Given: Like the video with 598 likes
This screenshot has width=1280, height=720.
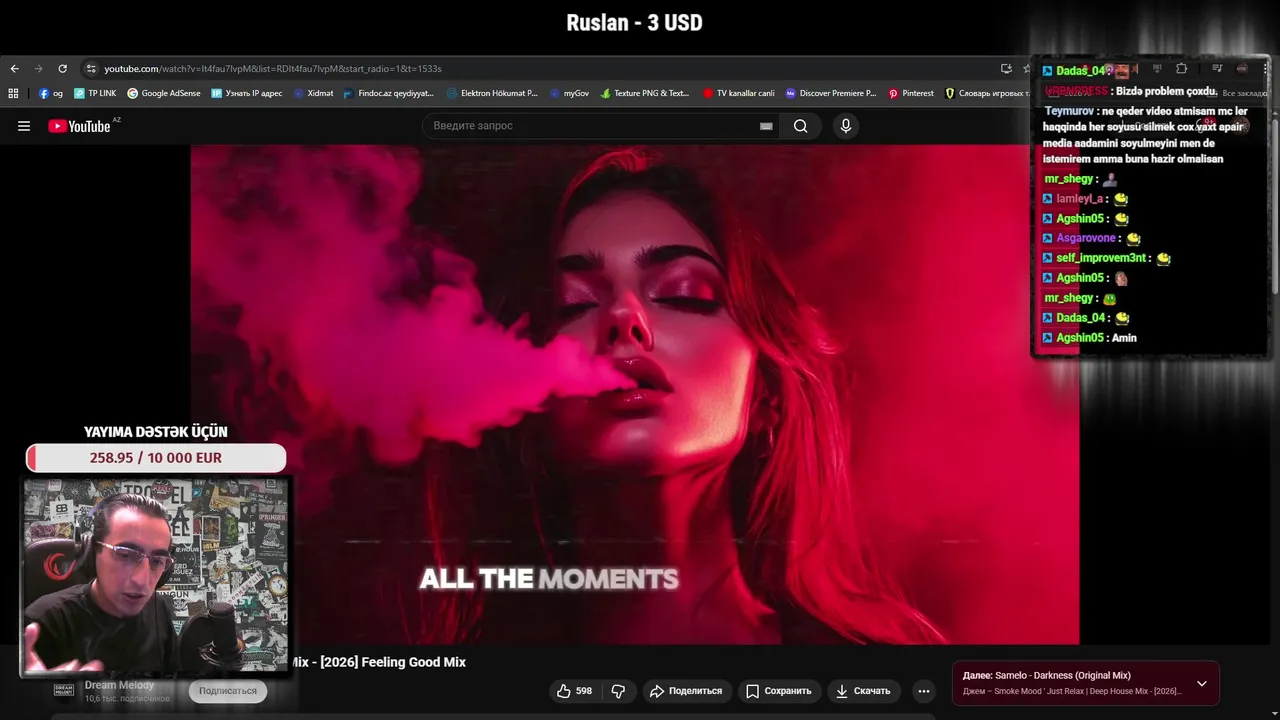Looking at the screenshot, I should tap(574, 691).
